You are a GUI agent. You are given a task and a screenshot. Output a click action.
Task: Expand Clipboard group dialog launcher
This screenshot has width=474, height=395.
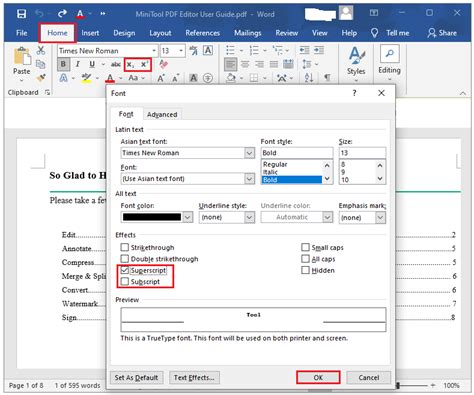point(47,92)
